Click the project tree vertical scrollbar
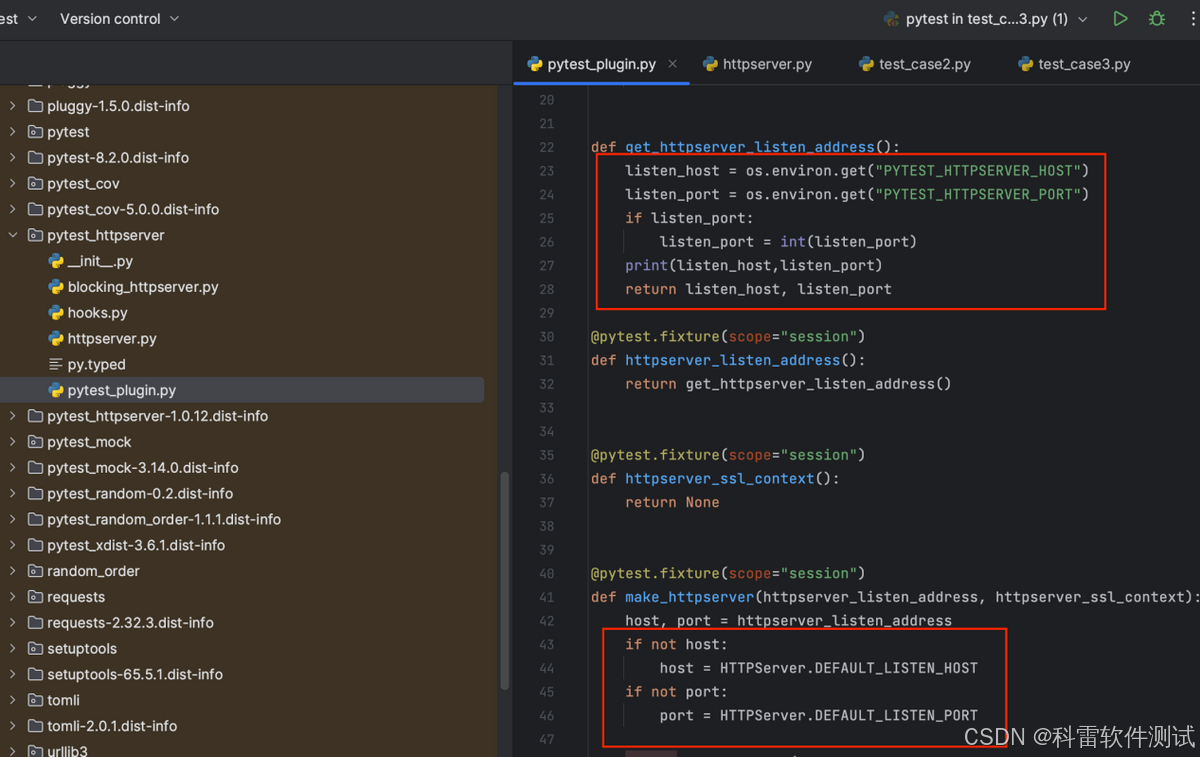1200x757 pixels. [504, 580]
